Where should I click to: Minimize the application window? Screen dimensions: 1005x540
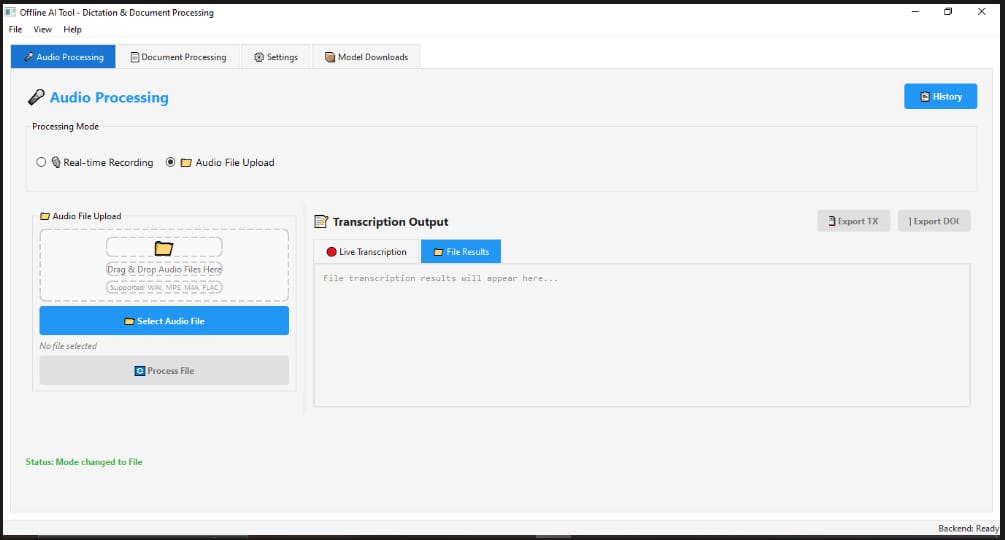(915, 12)
